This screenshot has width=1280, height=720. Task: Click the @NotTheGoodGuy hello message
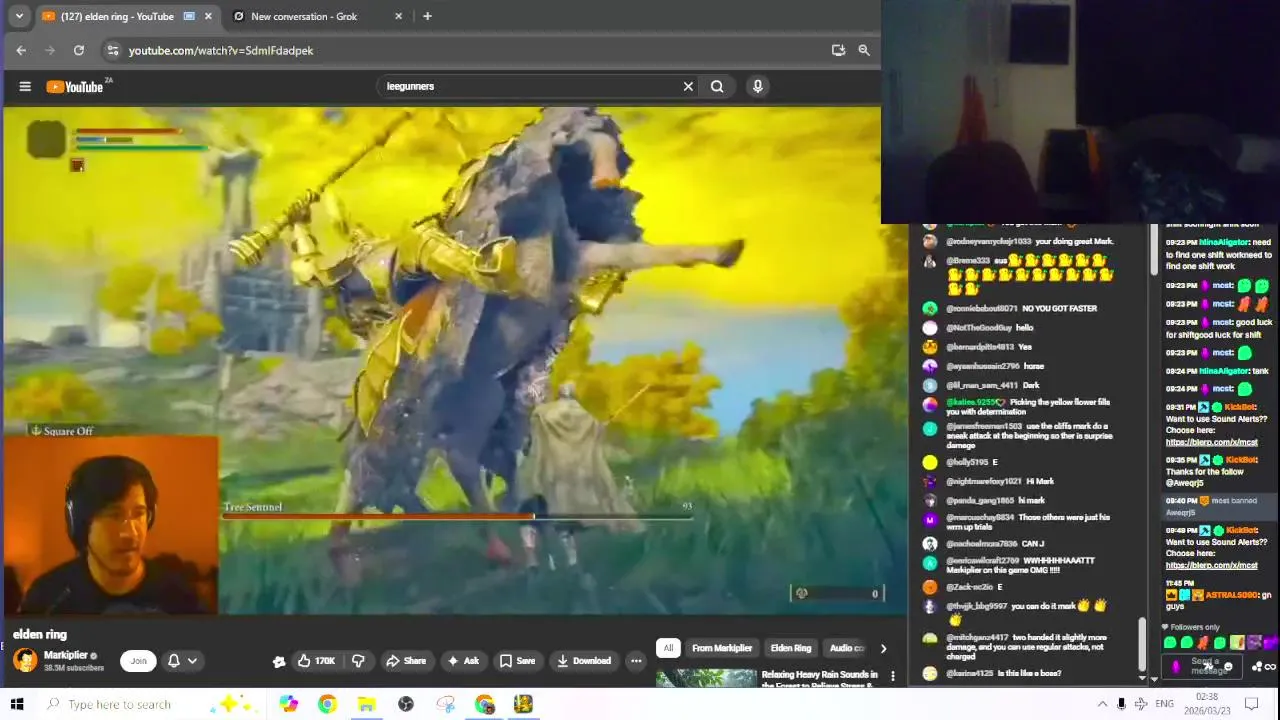tap(978, 328)
